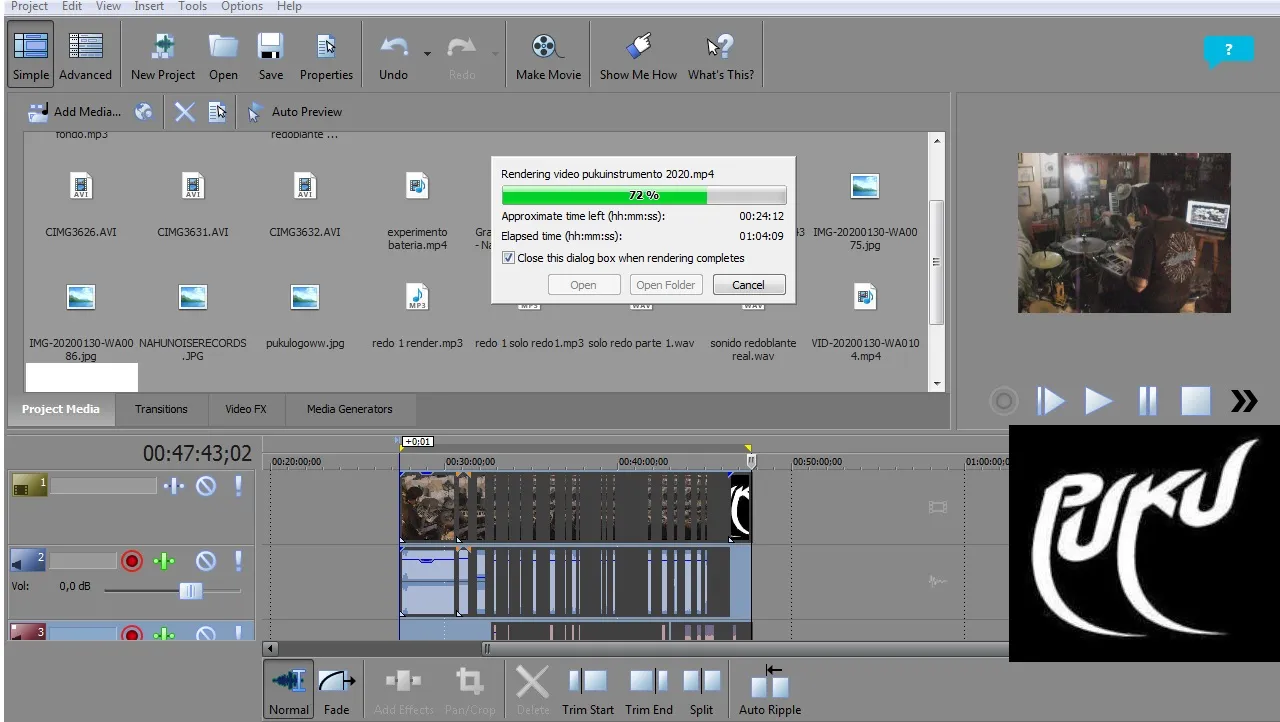Viewport: 1280px width, 722px height.
Task: Mute audio track 2
Action: [x=206, y=561]
